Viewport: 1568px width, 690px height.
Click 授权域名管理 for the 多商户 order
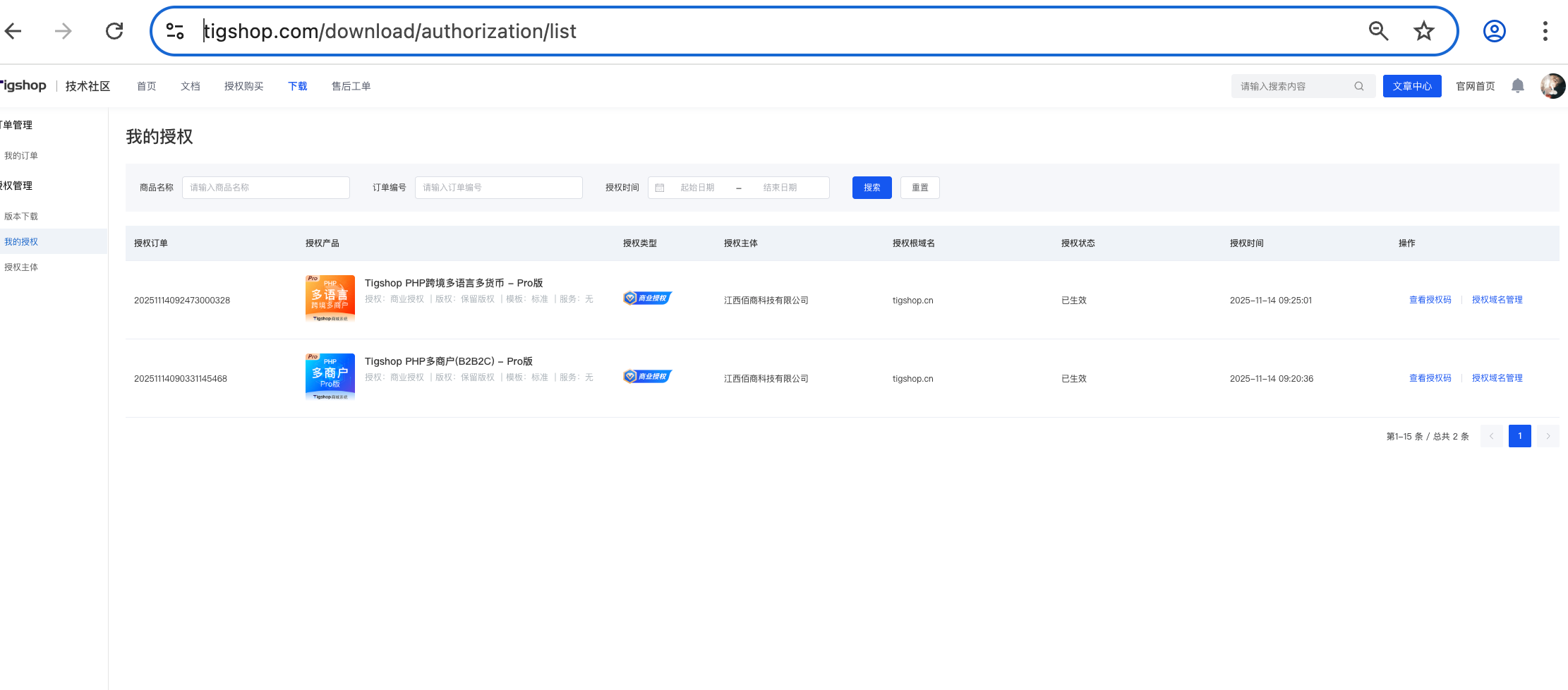pyautogui.click(x=1497, y=378)
